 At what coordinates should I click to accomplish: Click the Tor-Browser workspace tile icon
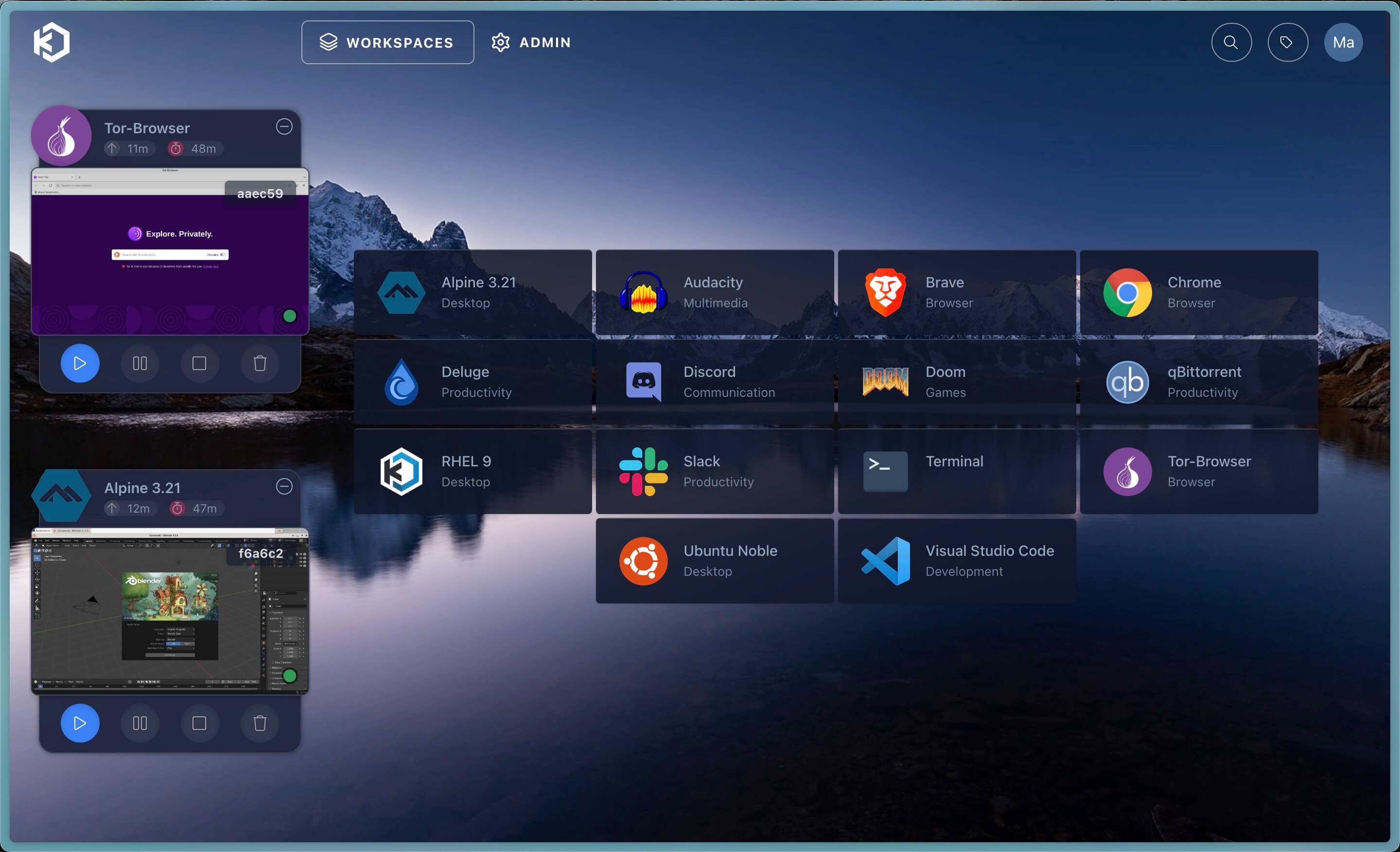pos(1127,471)
